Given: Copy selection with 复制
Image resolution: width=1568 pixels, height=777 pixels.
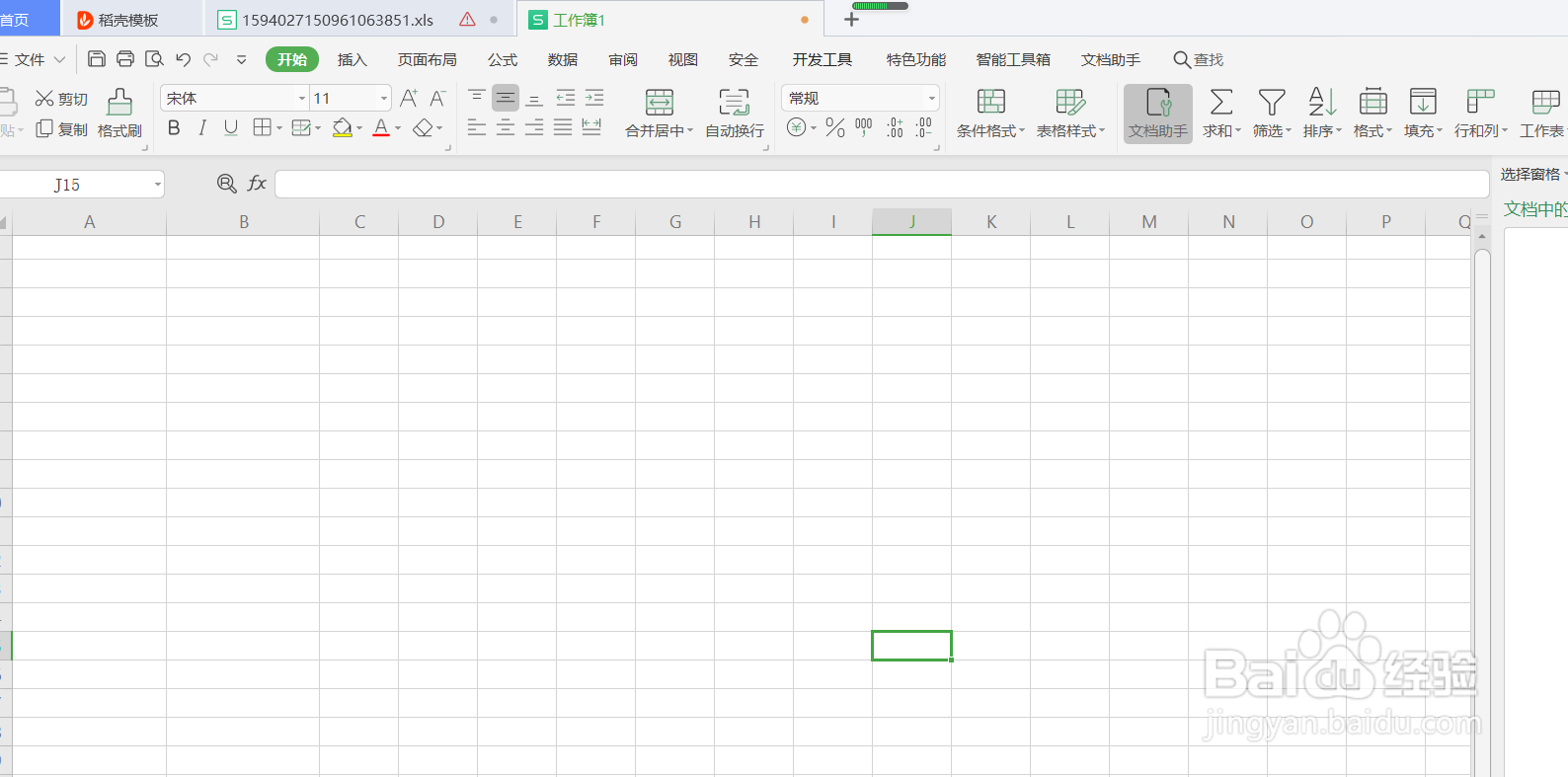Looking at the screenshot, I should (61, 129).
